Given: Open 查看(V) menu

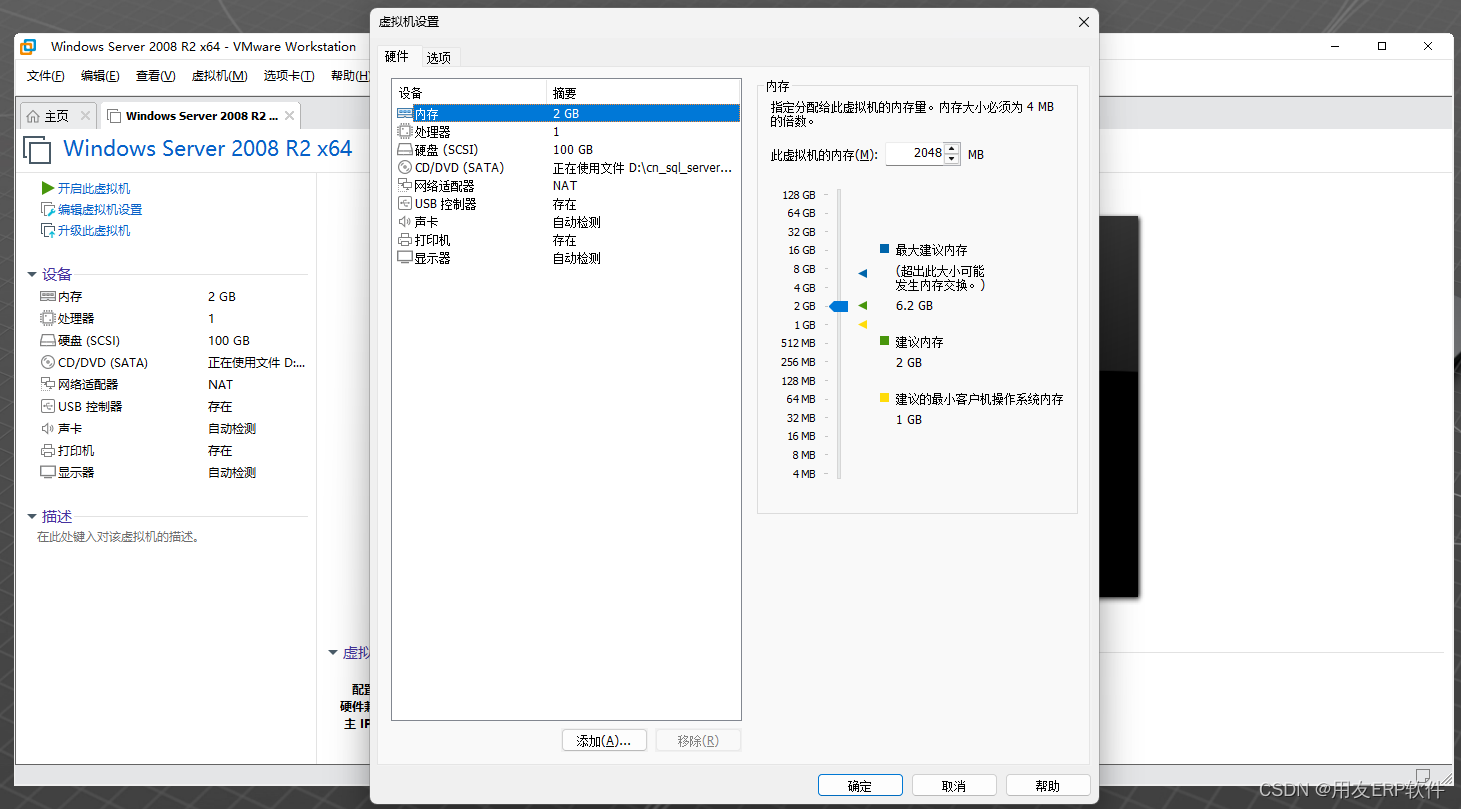Looking at the screenshot, I should tap(155, 76).
